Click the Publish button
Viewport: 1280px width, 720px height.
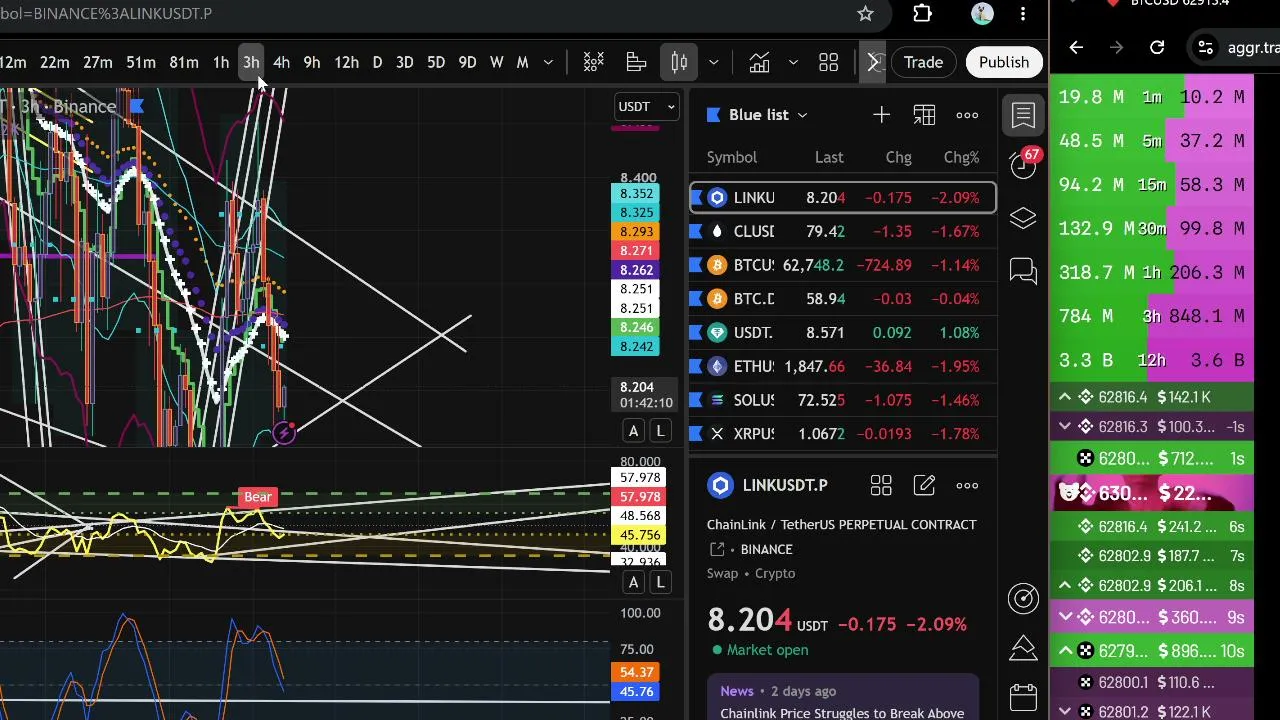point(1004,62)
